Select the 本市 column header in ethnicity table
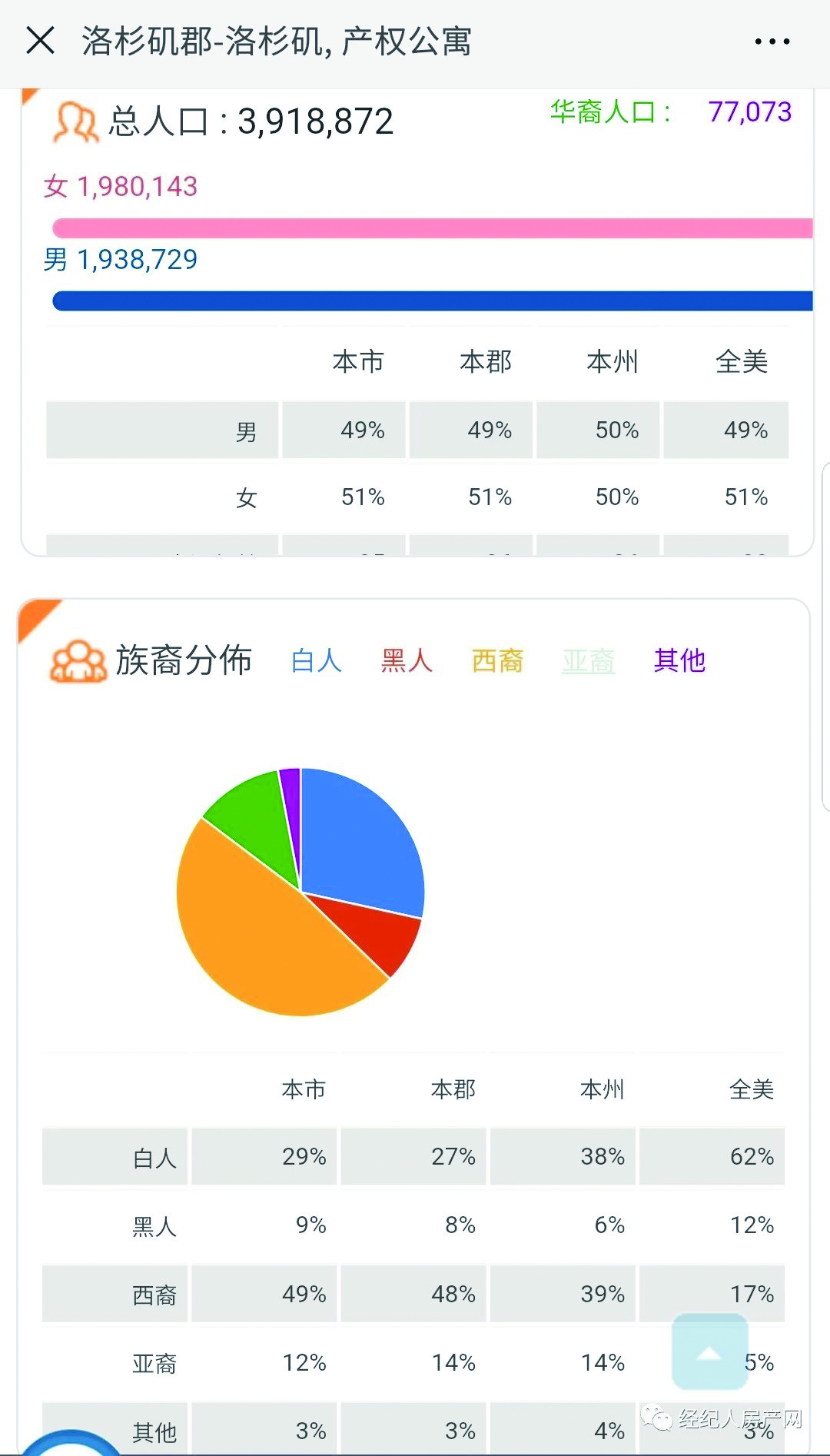 pos(304,1089)
